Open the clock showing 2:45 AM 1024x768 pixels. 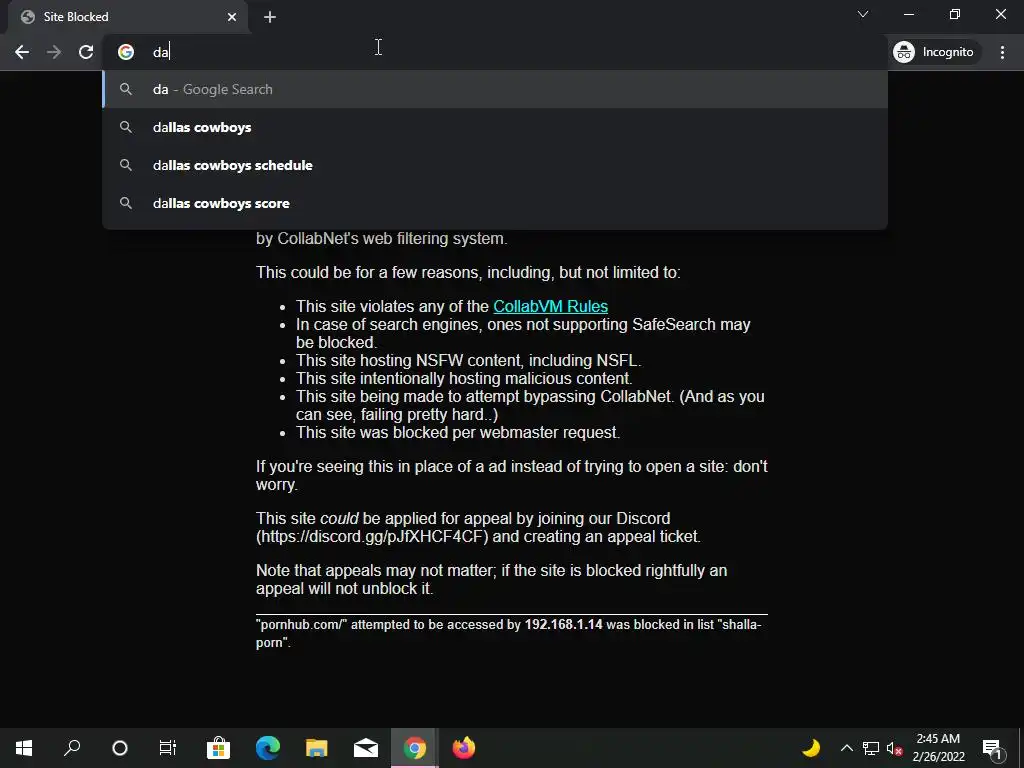[x=938, y=748]
